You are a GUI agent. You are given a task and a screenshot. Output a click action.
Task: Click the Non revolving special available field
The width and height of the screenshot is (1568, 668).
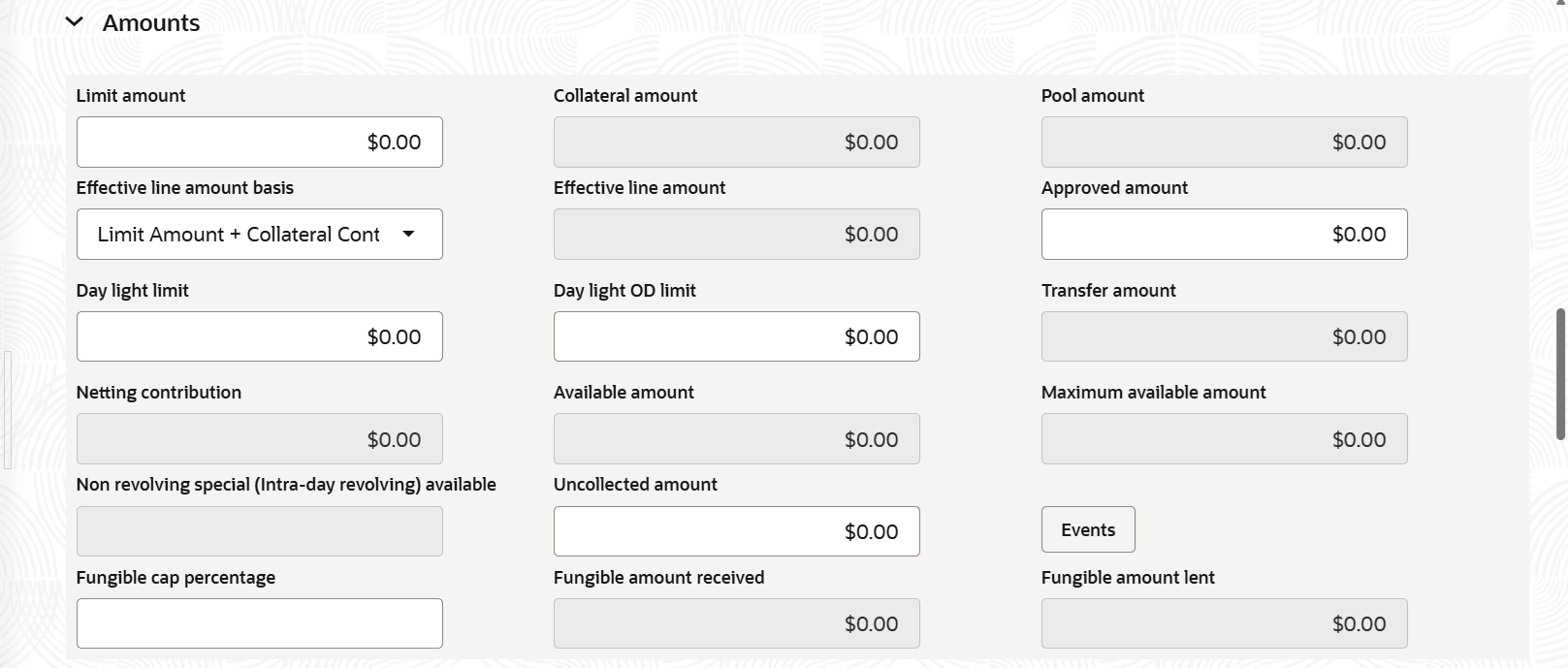[259, 532]
